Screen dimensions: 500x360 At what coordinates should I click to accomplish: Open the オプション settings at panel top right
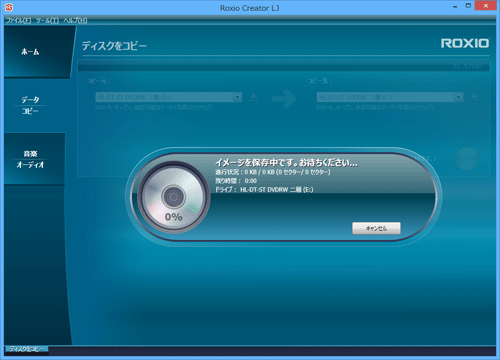(468, 66)
